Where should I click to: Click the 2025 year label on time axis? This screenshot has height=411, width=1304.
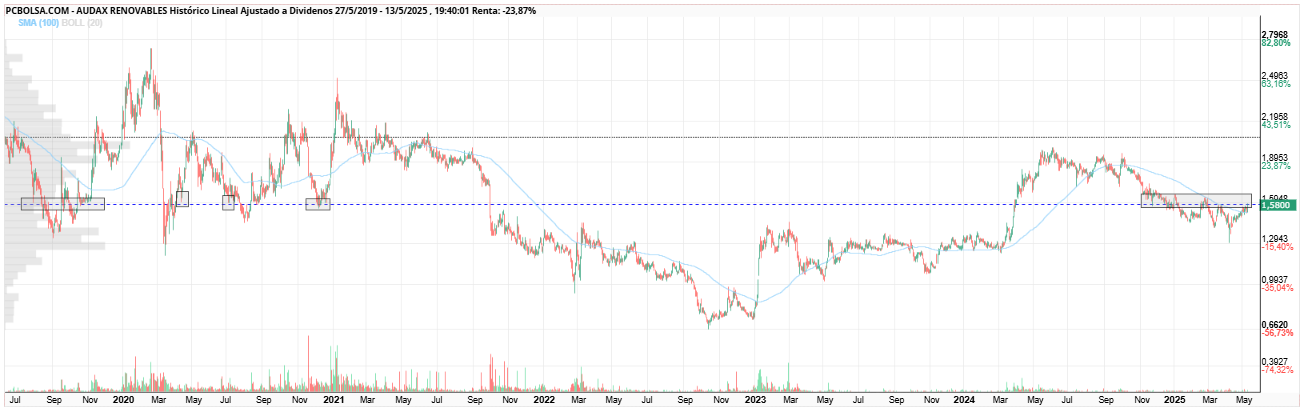[x=1174, y=399]
